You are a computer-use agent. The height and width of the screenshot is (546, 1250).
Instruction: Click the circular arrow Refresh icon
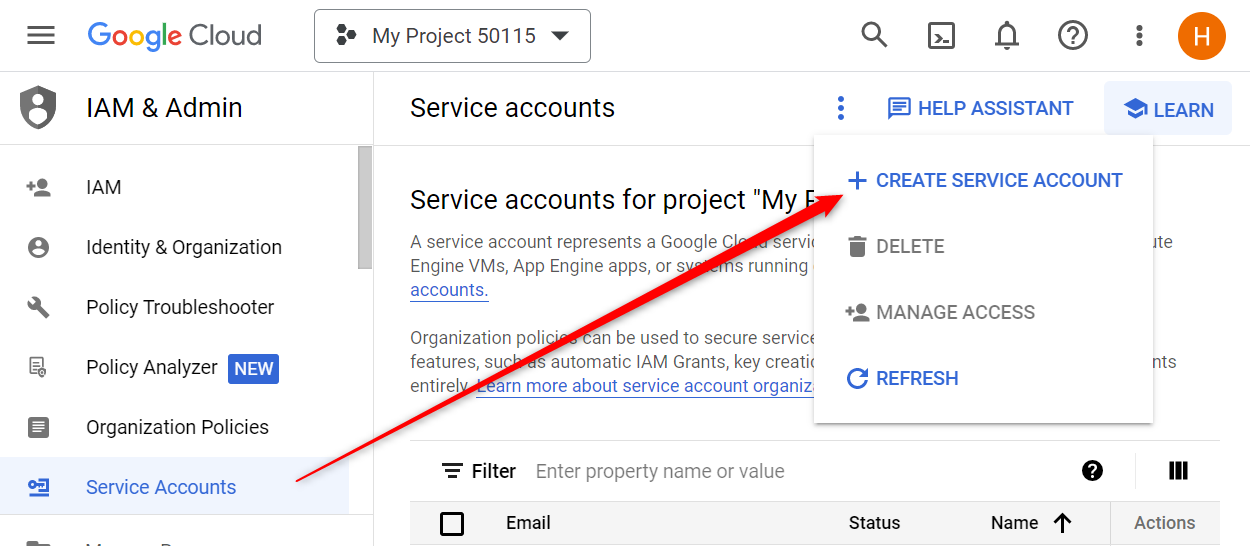(857, 378)
